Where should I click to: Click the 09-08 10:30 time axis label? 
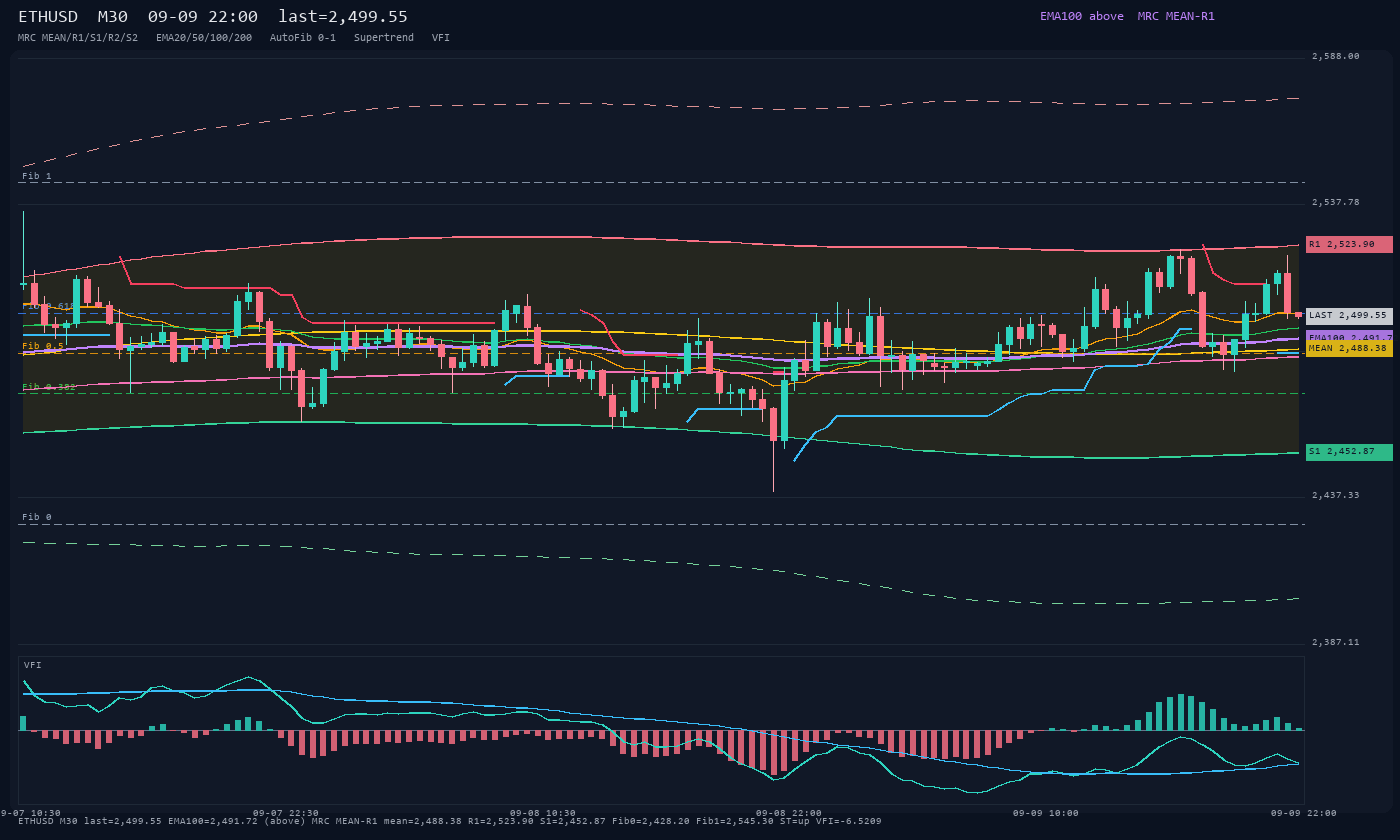coord(543,813)
